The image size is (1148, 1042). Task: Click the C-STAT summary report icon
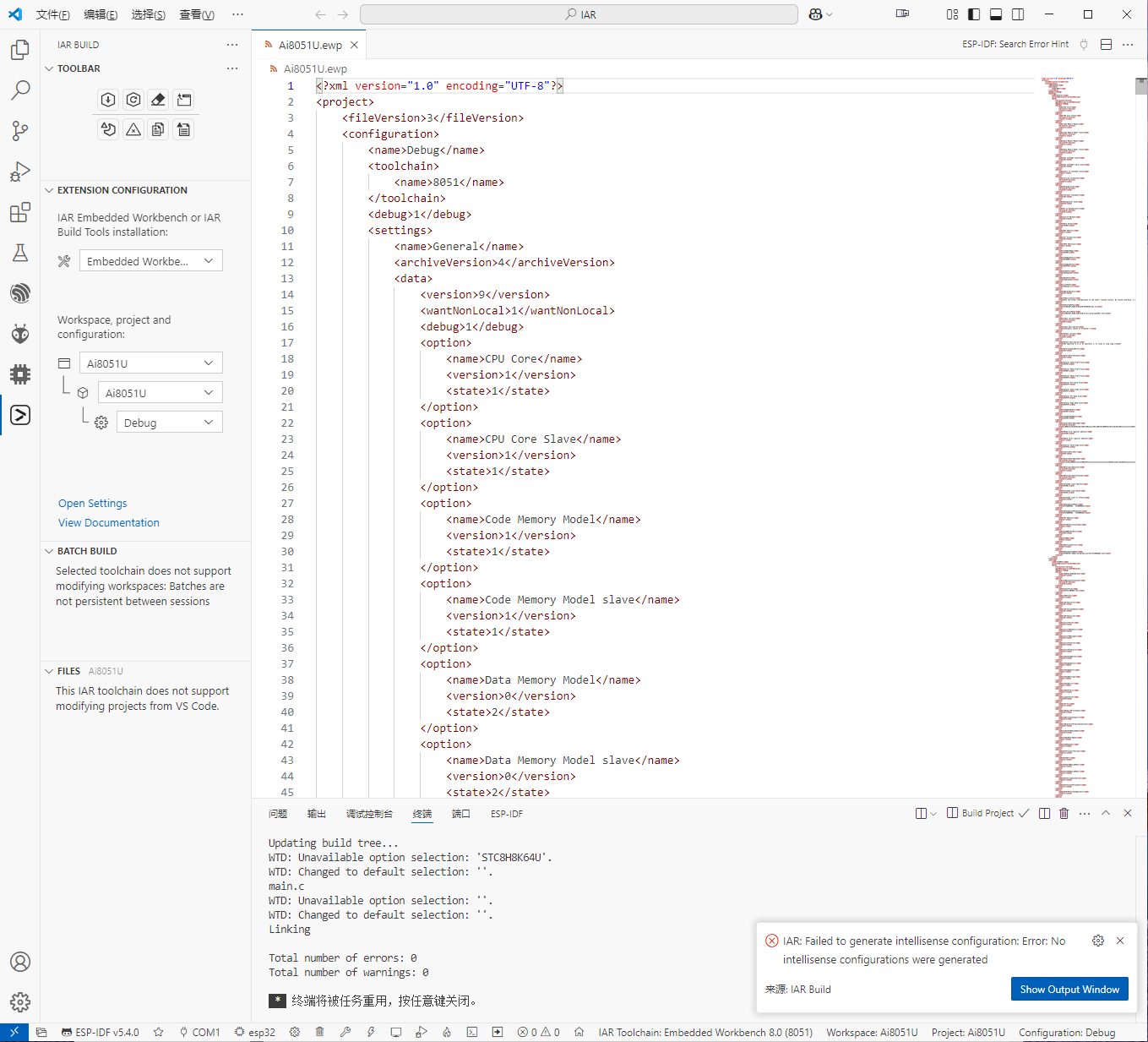183,129
